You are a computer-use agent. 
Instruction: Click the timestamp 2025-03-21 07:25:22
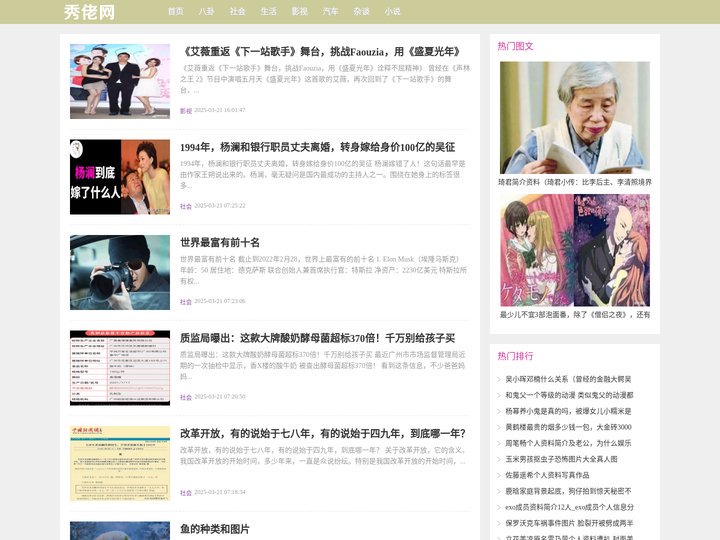(220, 206)
